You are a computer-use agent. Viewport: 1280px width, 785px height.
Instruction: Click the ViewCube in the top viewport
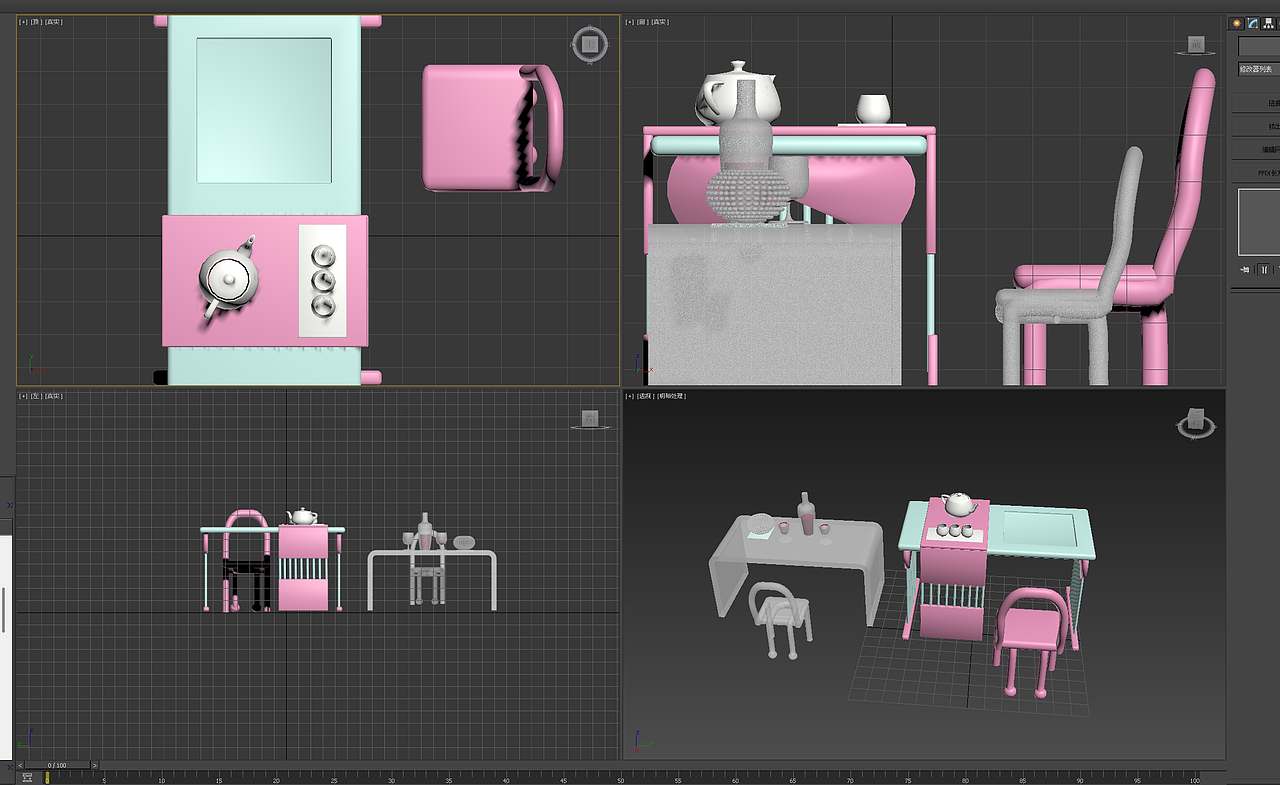[590, 43]
